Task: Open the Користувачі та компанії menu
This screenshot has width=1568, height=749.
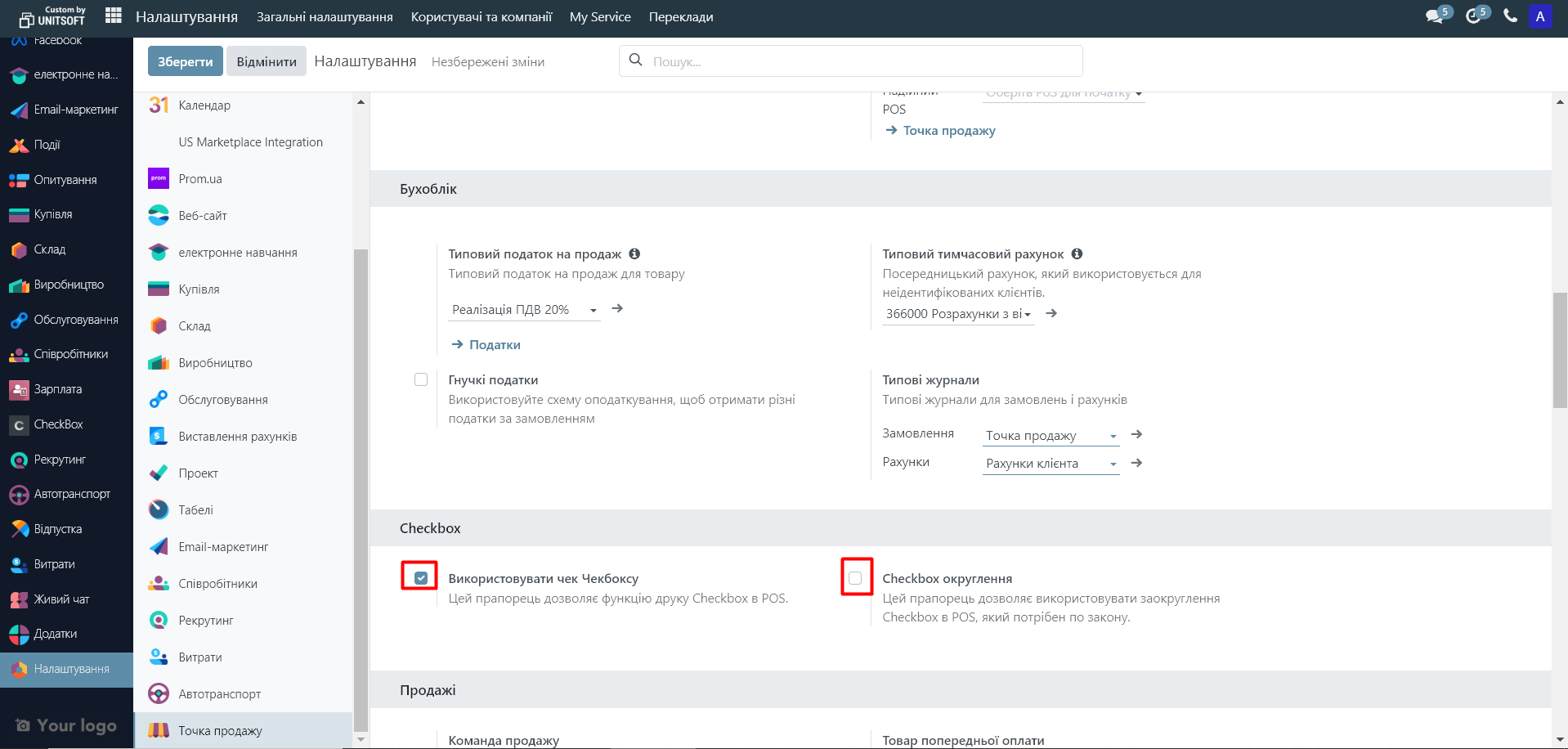Action: [x=481, y=16]
